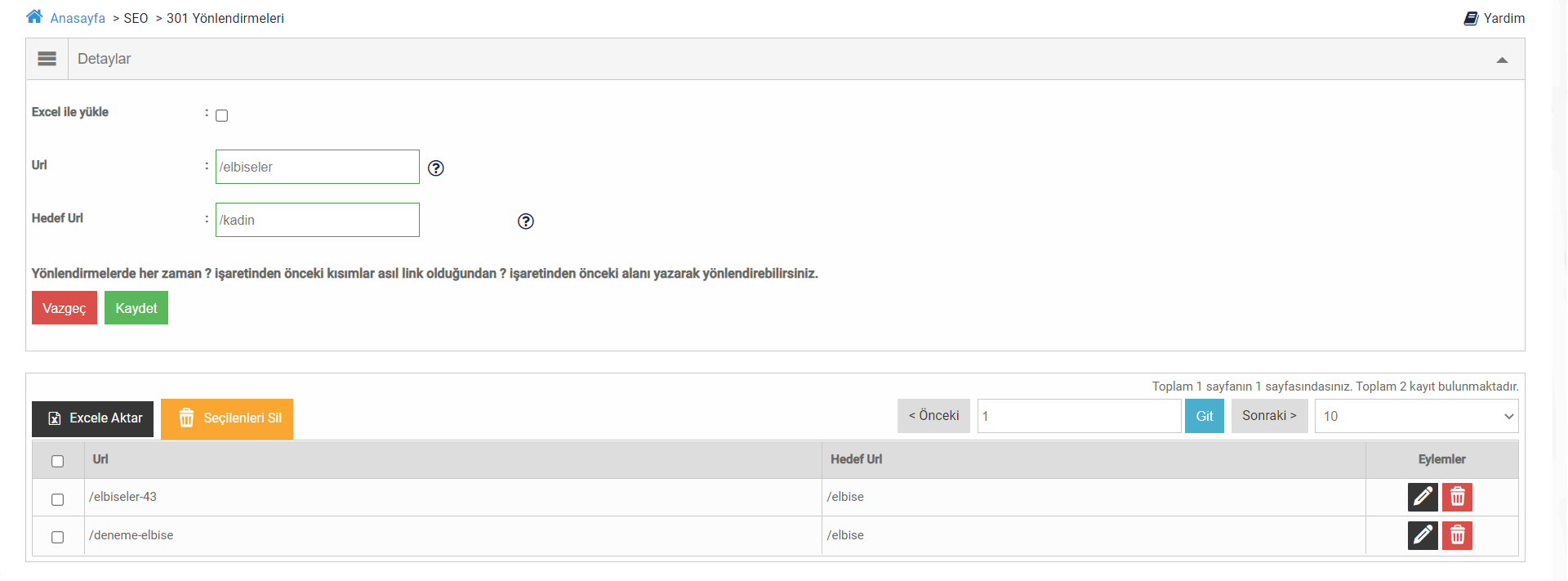Open the hamburger menu beside Detaylar
1568x581 pixels.
click(x=47, y=59)
